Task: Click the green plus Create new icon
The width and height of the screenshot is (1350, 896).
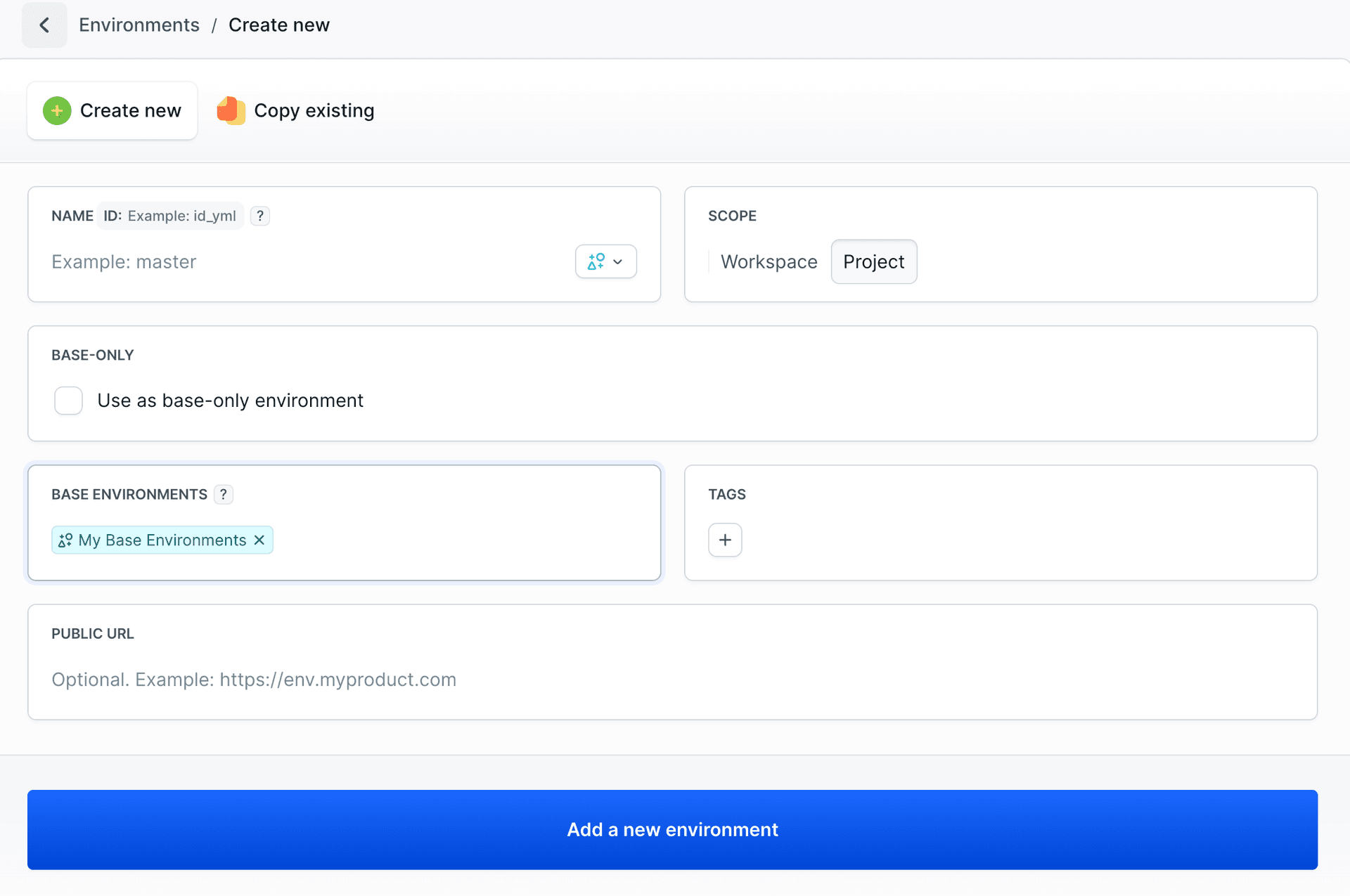Action: [x=57, y=111]
